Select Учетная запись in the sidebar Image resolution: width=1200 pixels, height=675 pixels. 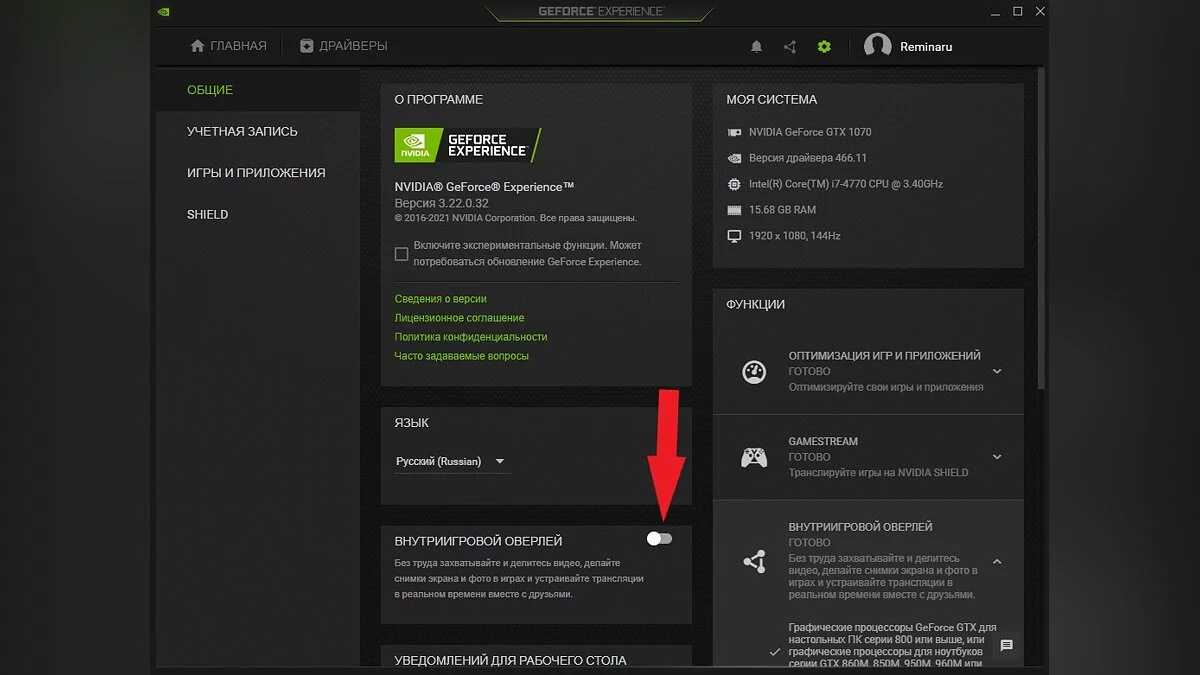point(242,131)
